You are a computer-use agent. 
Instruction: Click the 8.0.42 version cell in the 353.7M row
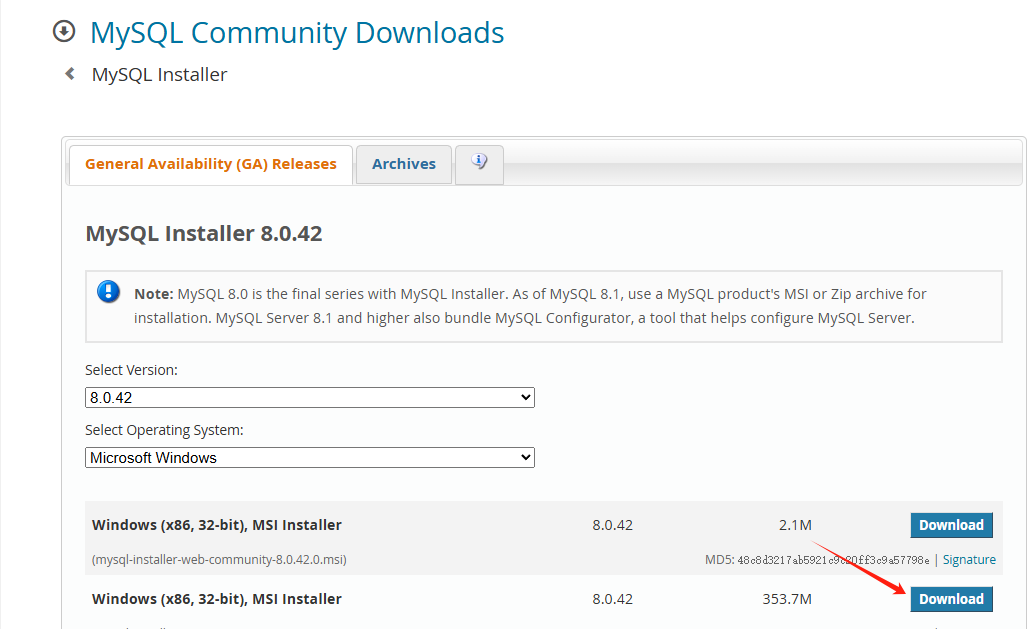coord(613,599)
